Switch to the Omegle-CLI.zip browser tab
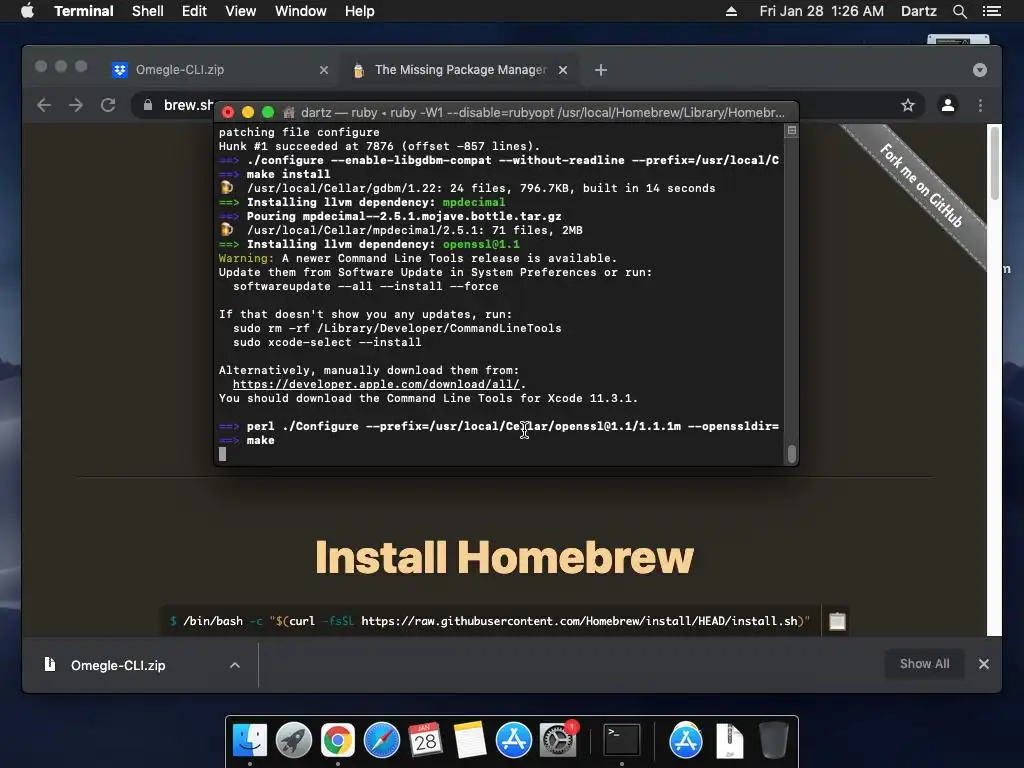This screenshot has width=1024, height=768. coord(219,70)
